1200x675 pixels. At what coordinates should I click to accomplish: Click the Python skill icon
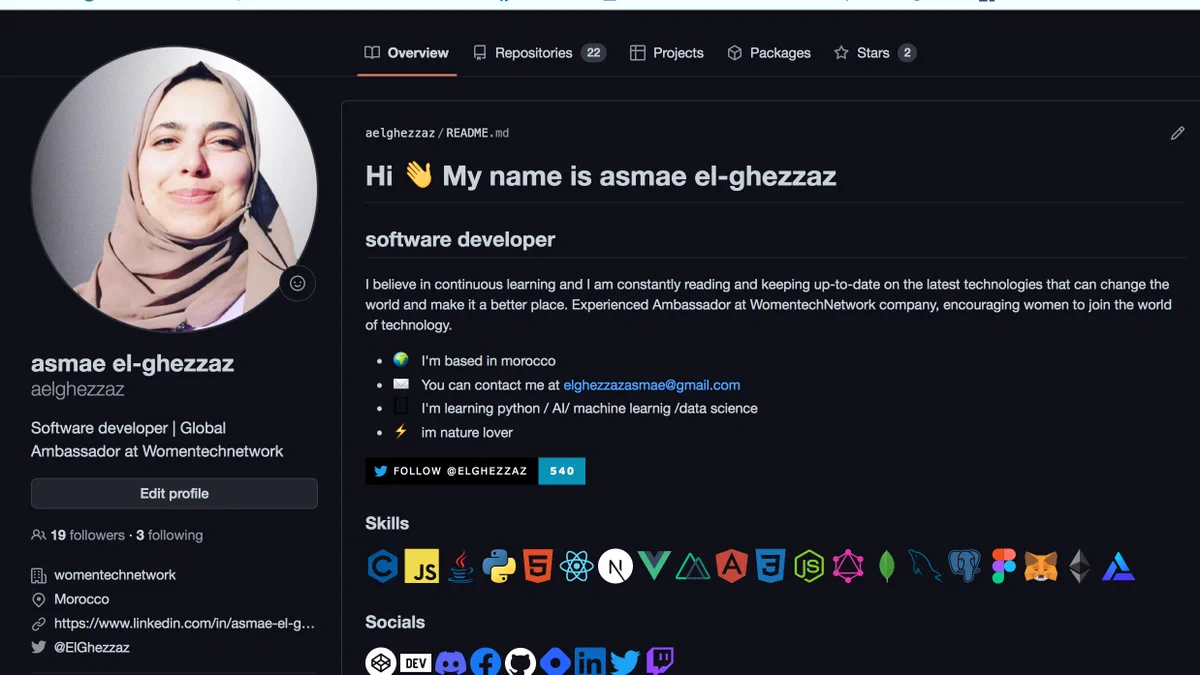[x=499, y=567]
